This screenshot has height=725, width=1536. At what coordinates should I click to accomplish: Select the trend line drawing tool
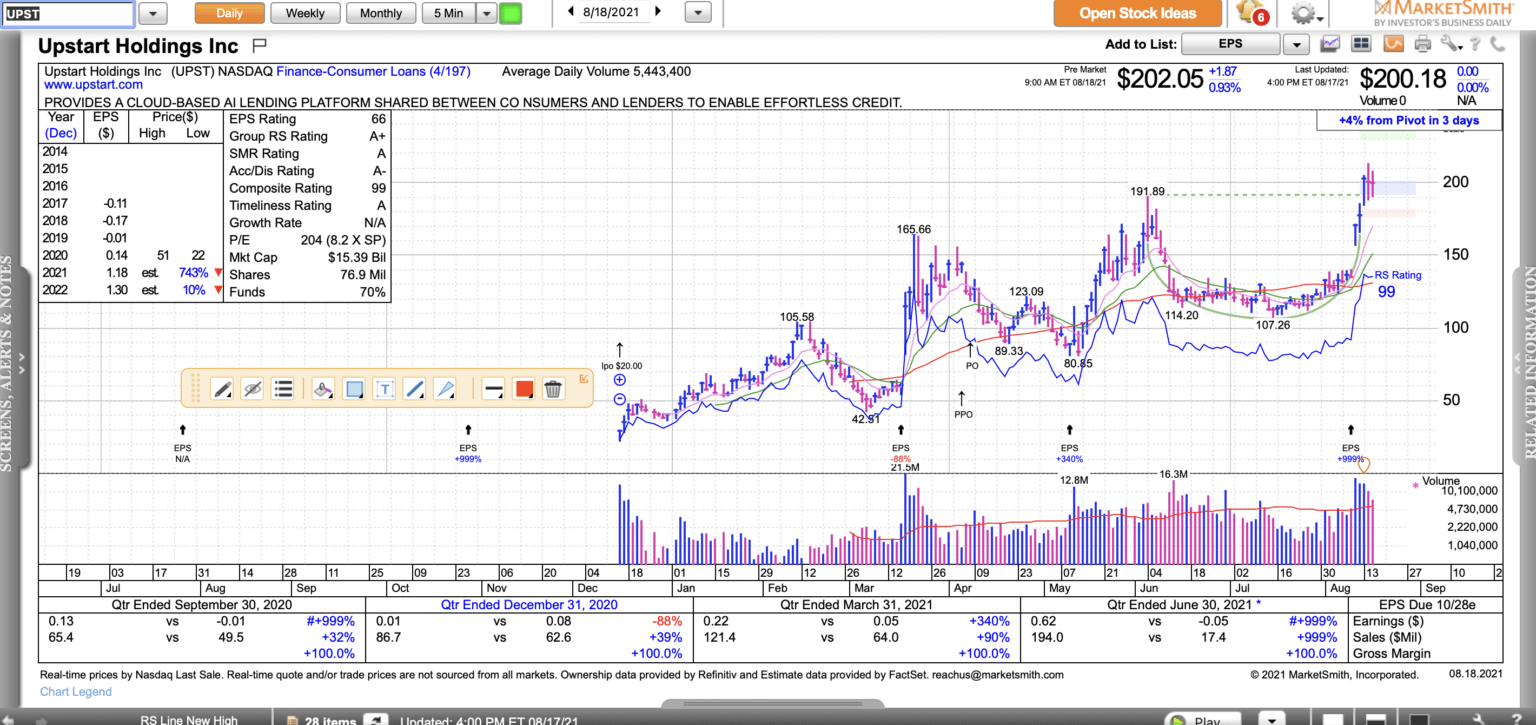coord(414,389)
